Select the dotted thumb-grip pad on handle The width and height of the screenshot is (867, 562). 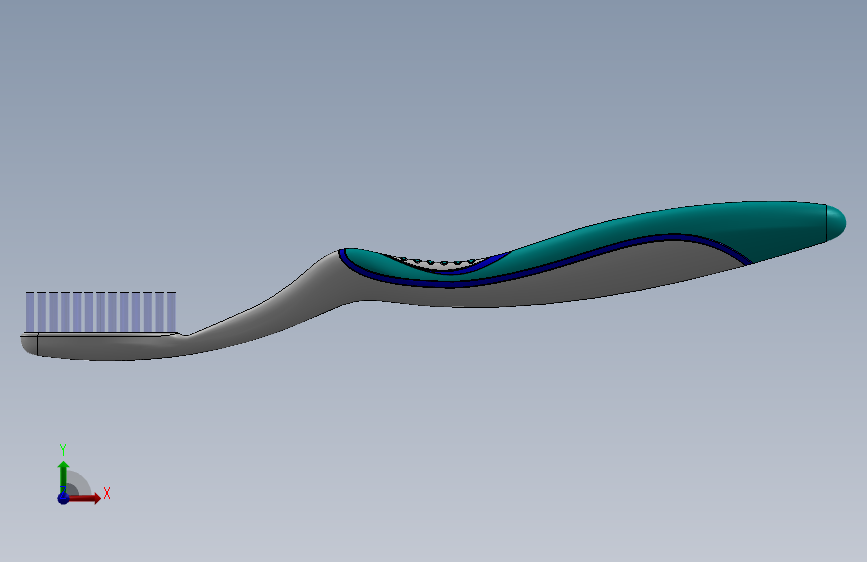[x=442, y=263]
